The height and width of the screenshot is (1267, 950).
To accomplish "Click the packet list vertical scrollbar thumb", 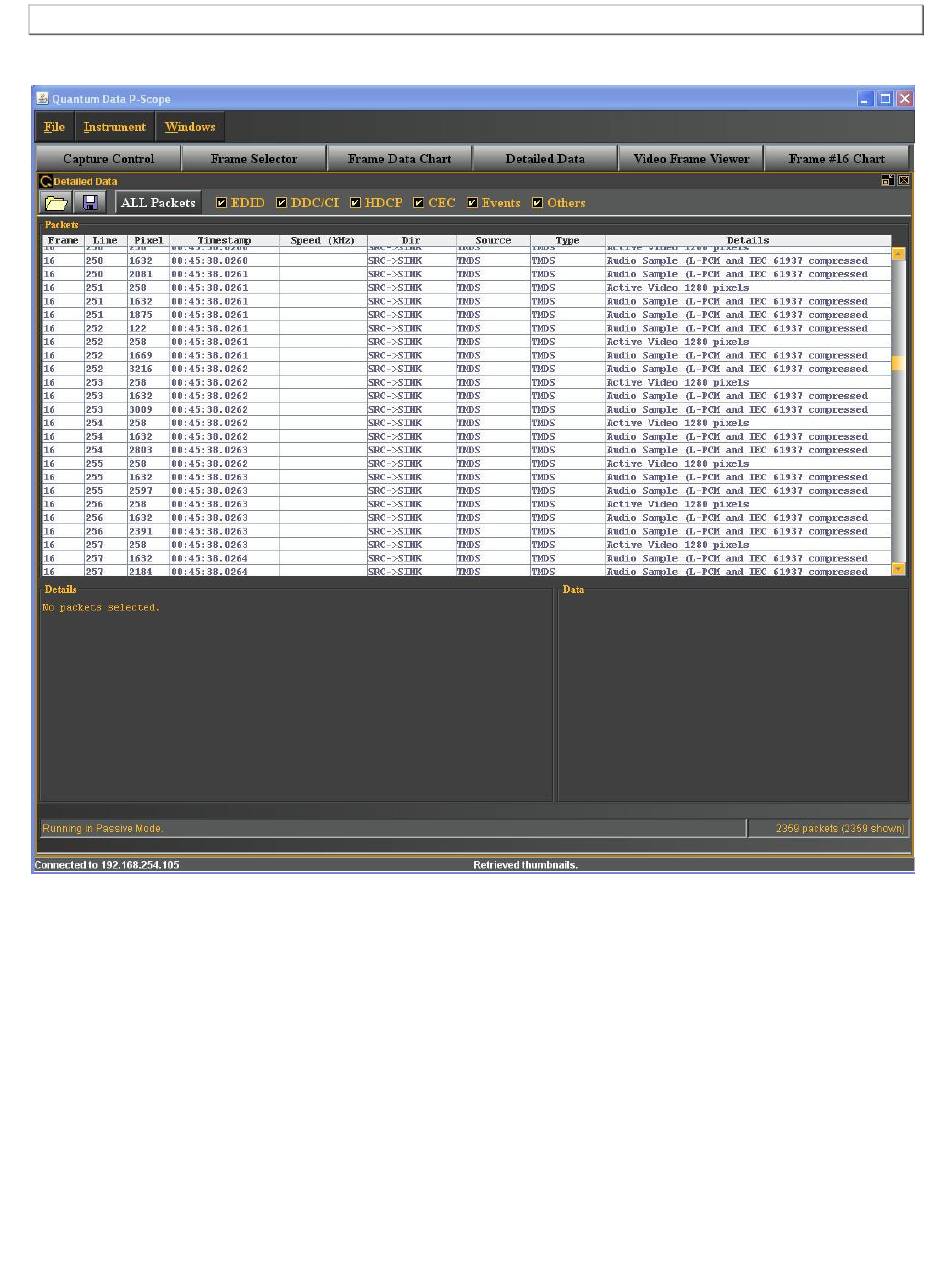I will point(897,364).
